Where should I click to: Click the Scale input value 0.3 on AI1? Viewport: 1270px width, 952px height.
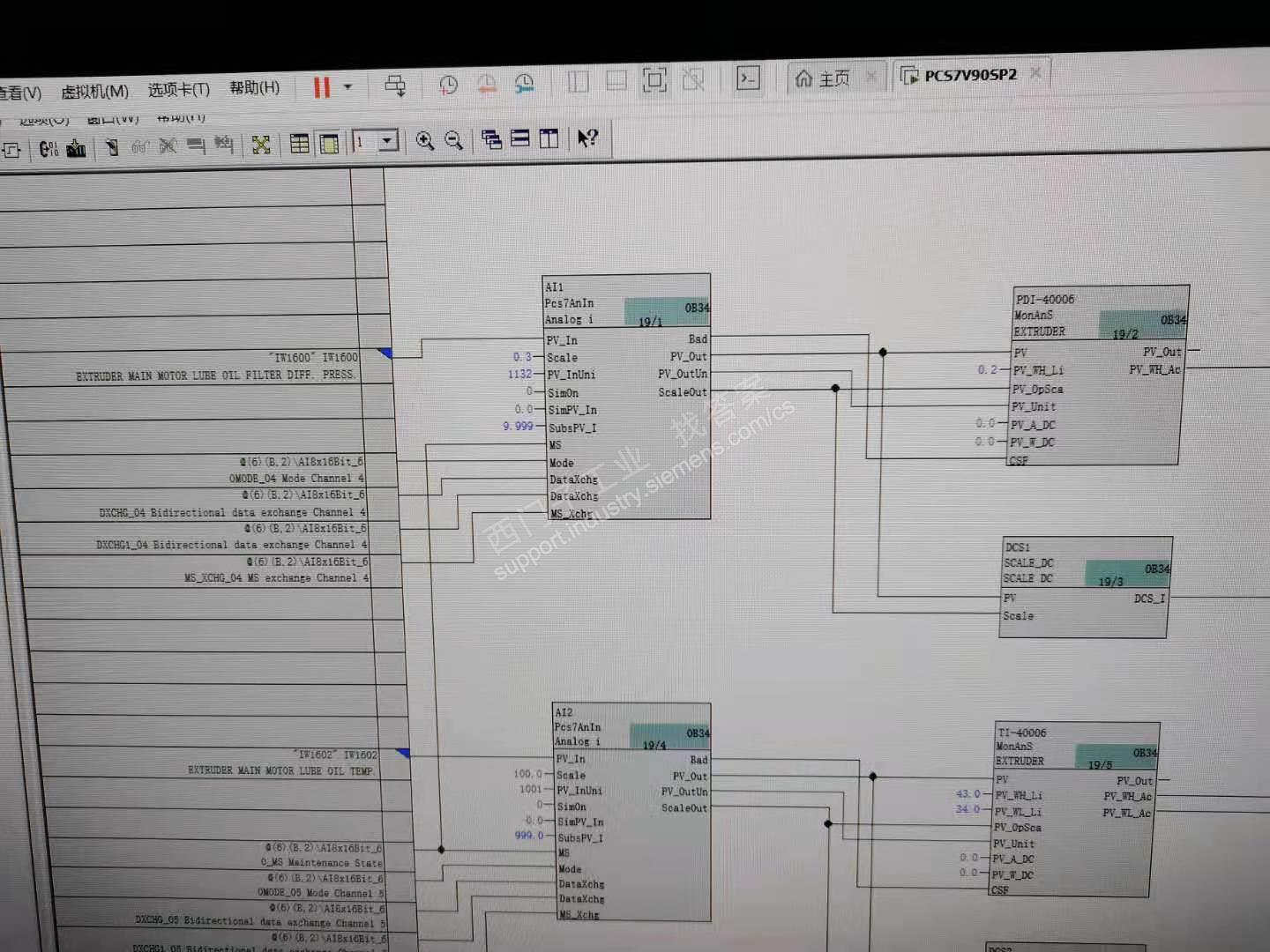coord(522,357)
